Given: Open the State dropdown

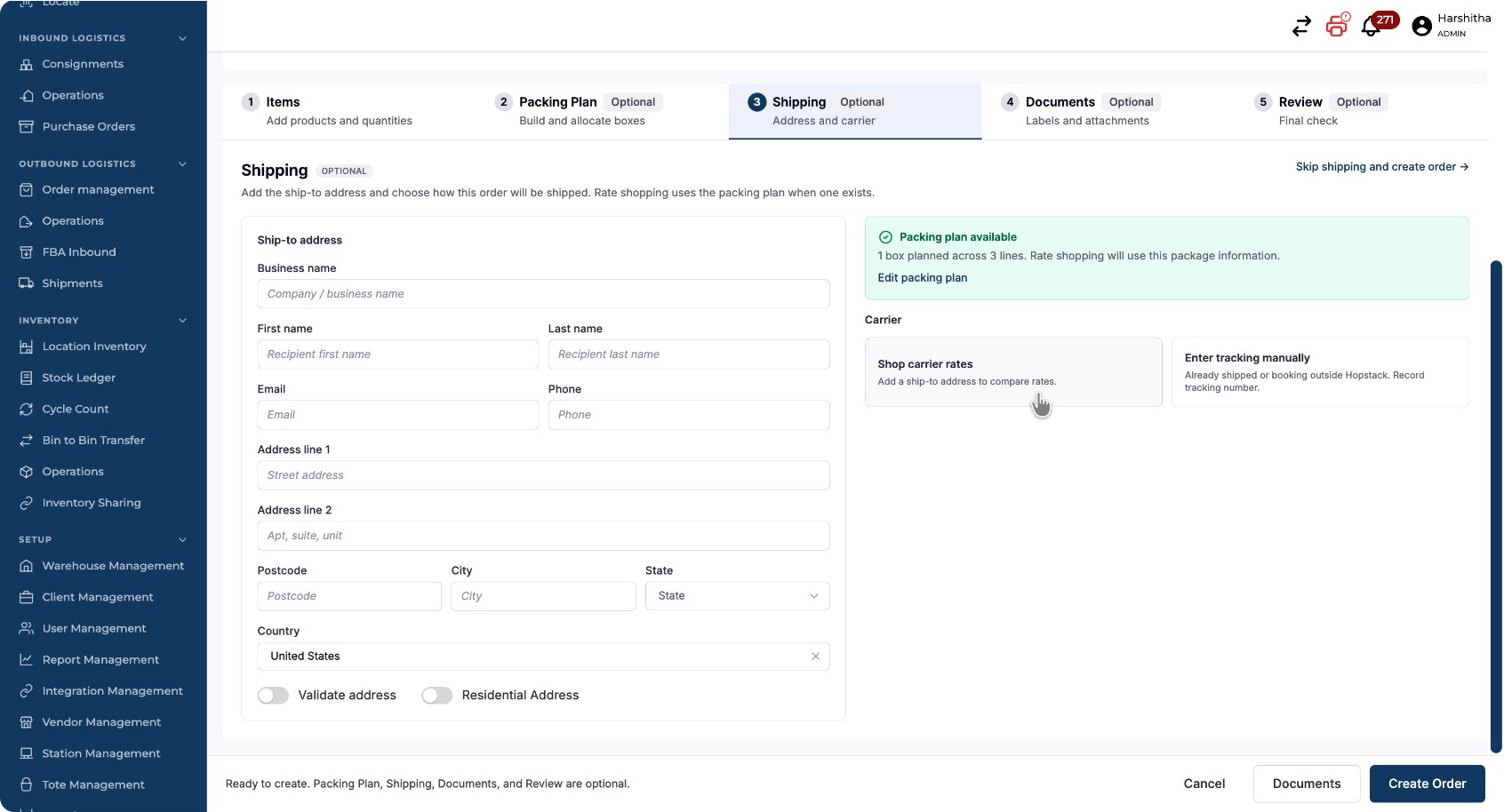Looking at the screenshot, I should point(737,596).
